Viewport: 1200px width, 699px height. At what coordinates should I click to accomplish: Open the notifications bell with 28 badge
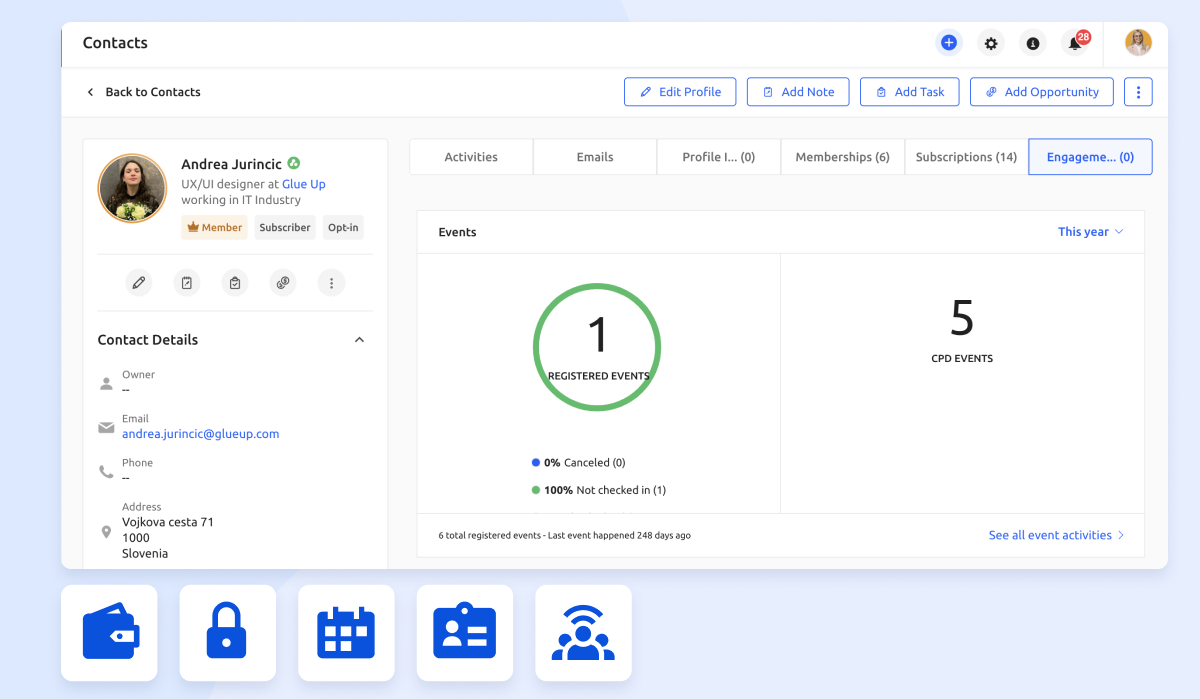pos(1075,43)
